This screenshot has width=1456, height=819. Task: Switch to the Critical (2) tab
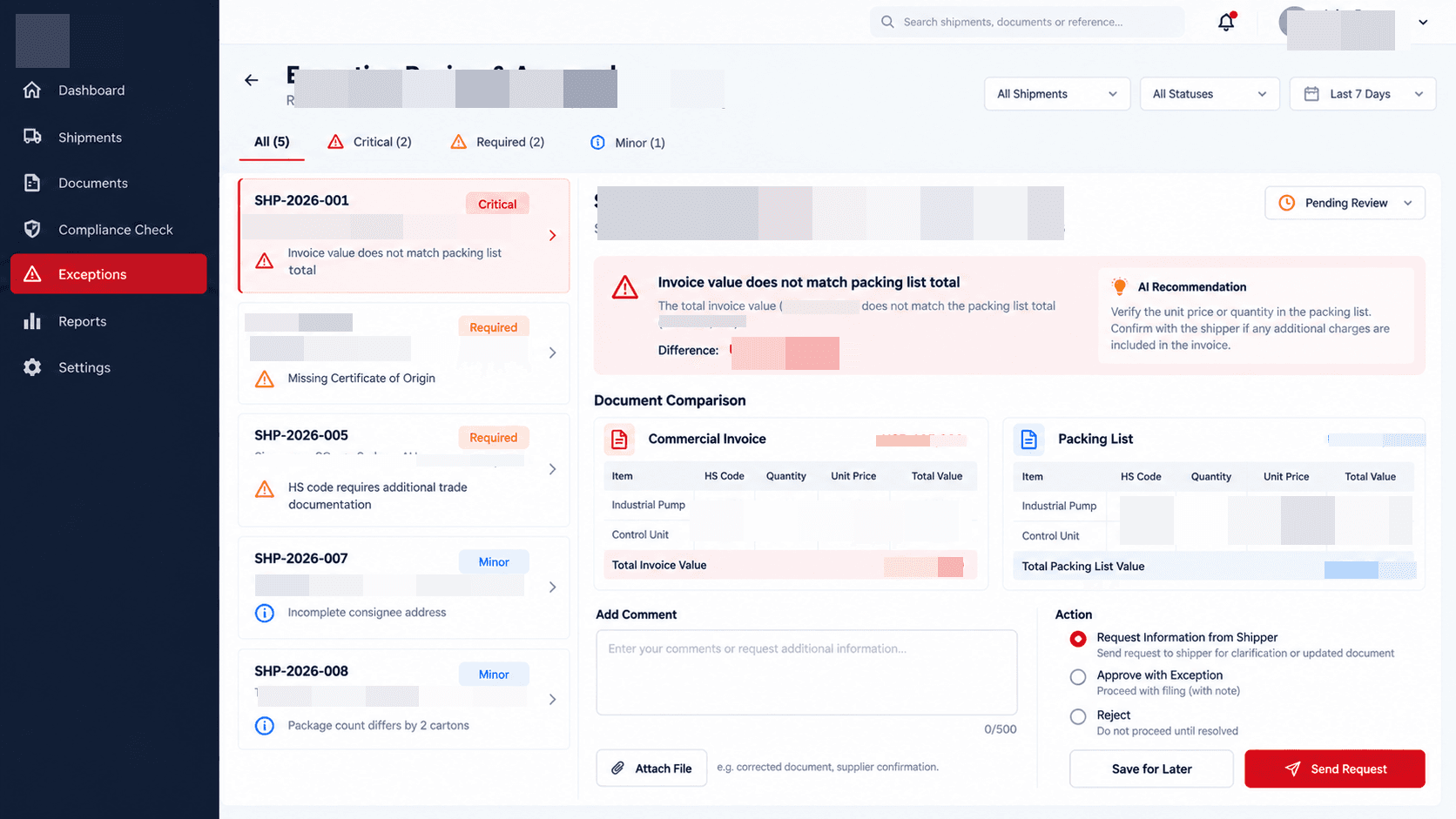pyautogui.click(x=369, y=142)
